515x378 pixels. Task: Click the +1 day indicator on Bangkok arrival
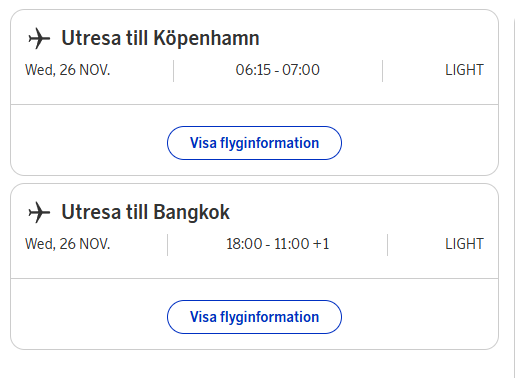321,244
